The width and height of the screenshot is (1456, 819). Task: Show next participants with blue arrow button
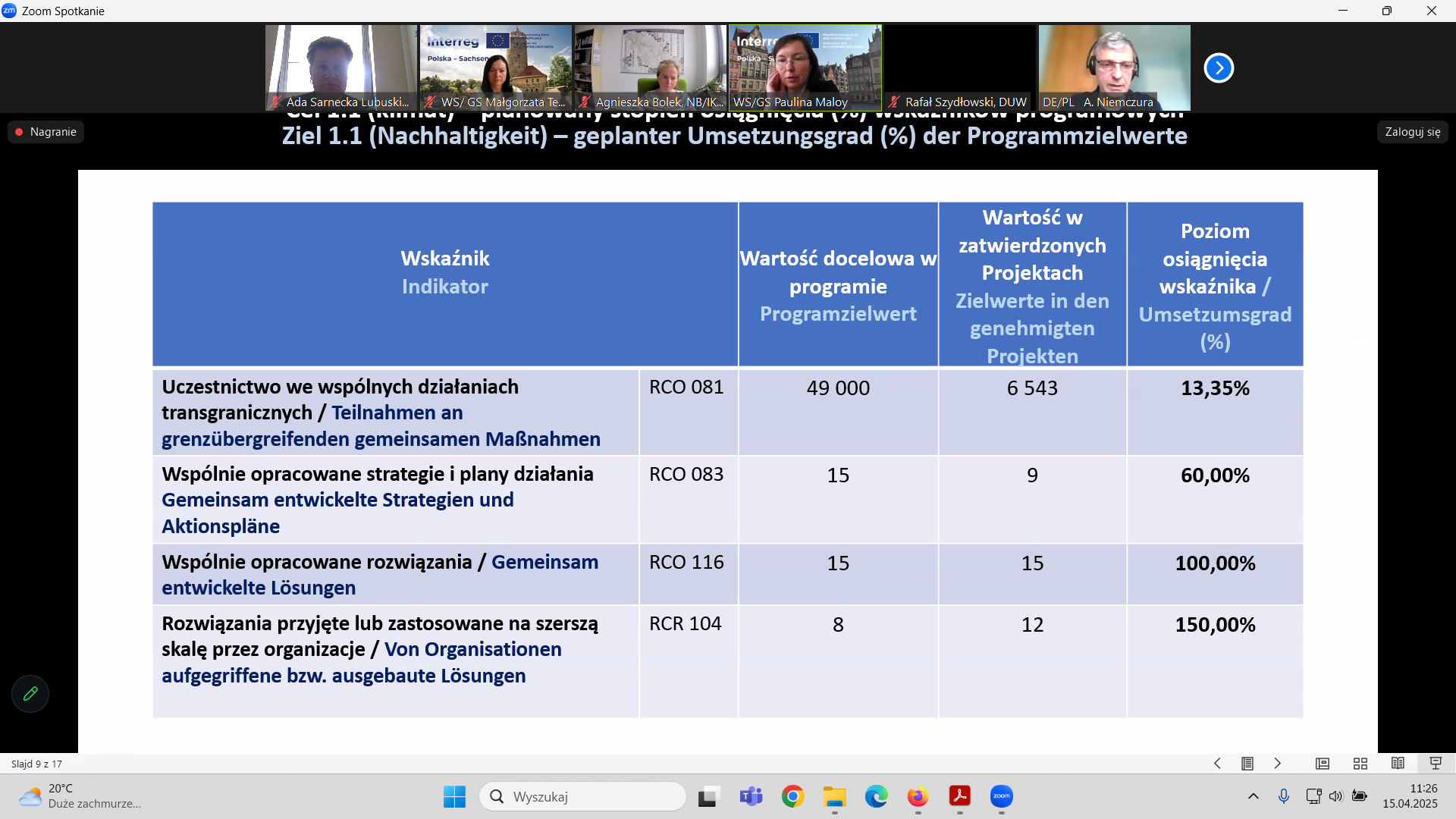tap(1219, 67)
